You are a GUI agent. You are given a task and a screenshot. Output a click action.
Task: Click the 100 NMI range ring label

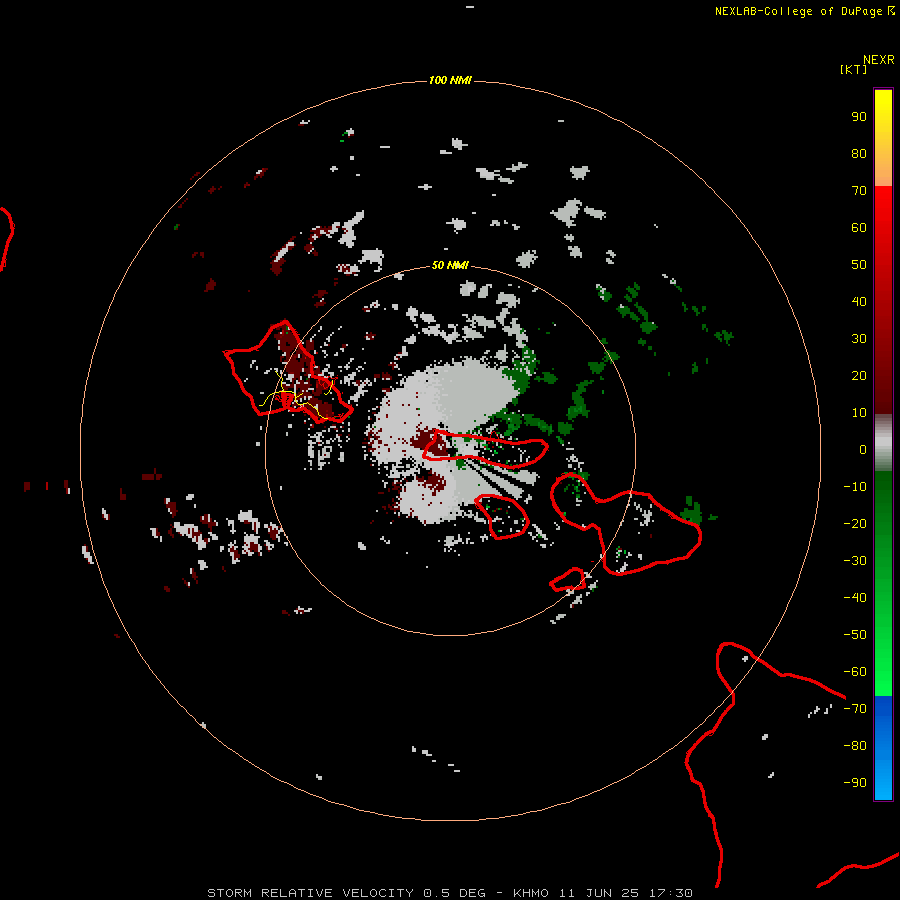(x=450, y=80)
